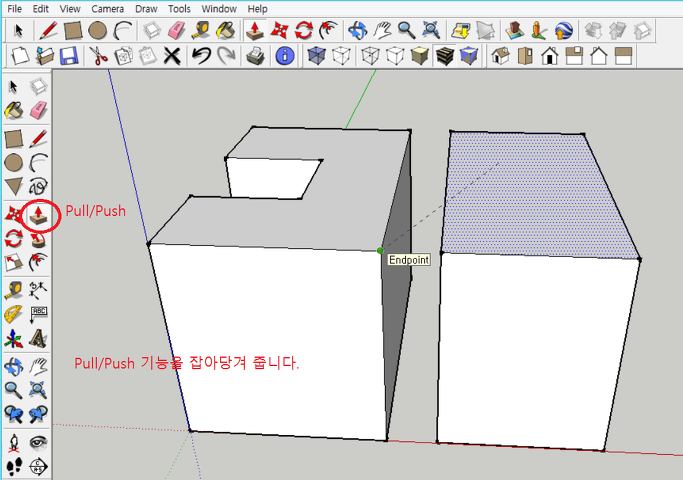The height and width of the screenshot is (480, 683).
Task: Select the Text label tool
Action: [38, 314]
